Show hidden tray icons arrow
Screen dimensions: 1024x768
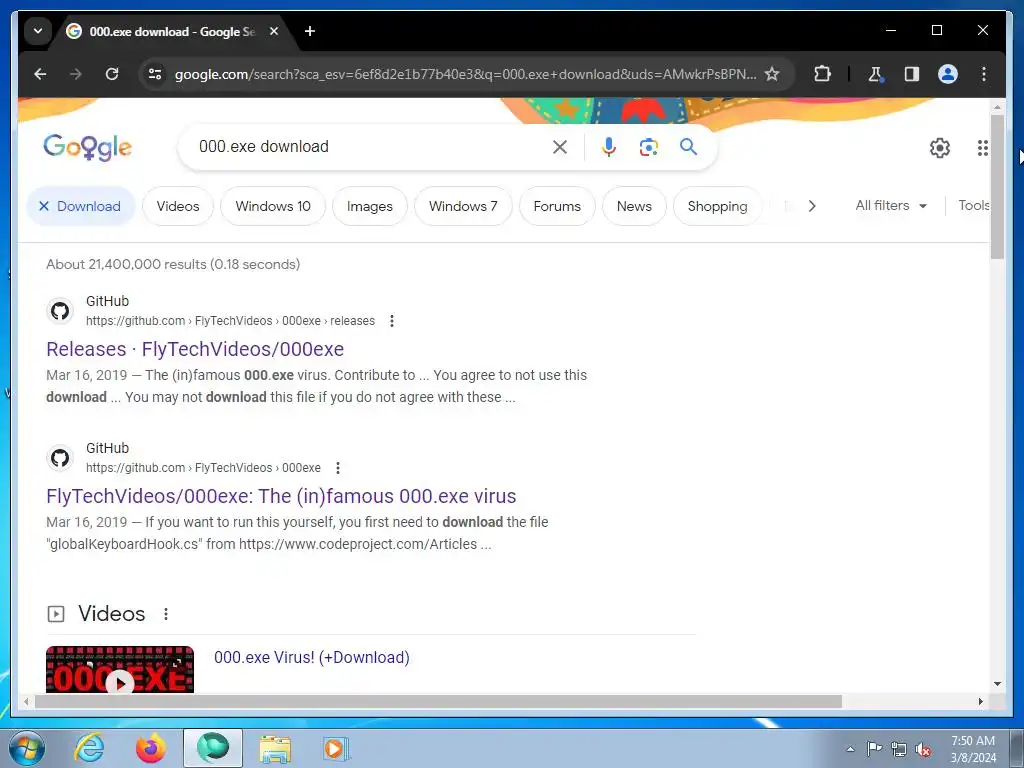pyautogui.click(x=850, y=749)
